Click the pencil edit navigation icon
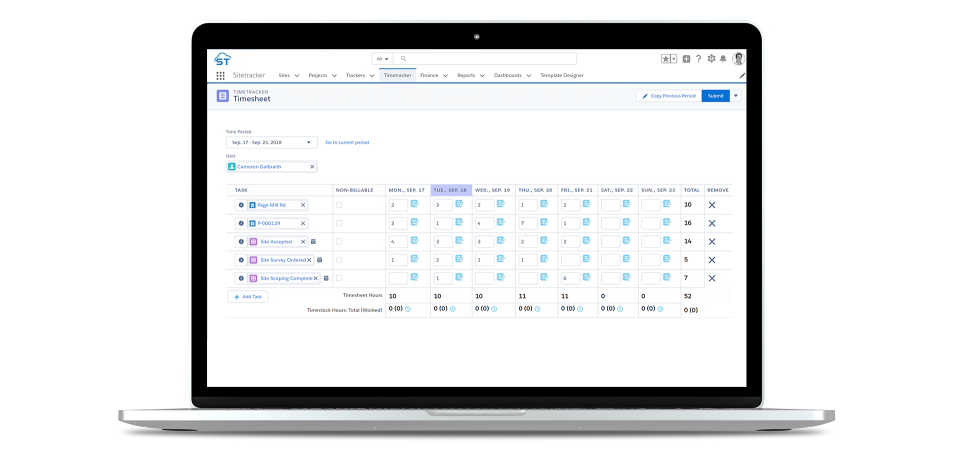Image resolution: width=960 pixels, height=463 pixels. tap(742, 75)
